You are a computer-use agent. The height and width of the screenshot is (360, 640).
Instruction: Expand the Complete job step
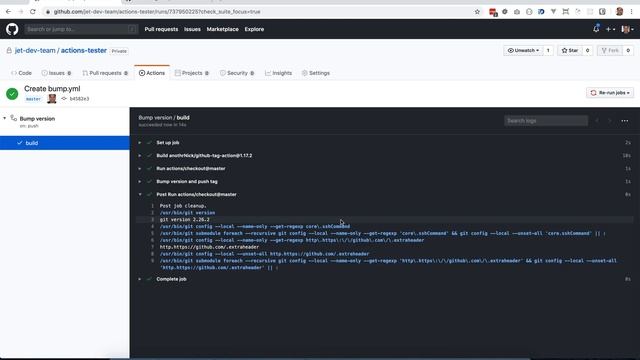(171, 279)
